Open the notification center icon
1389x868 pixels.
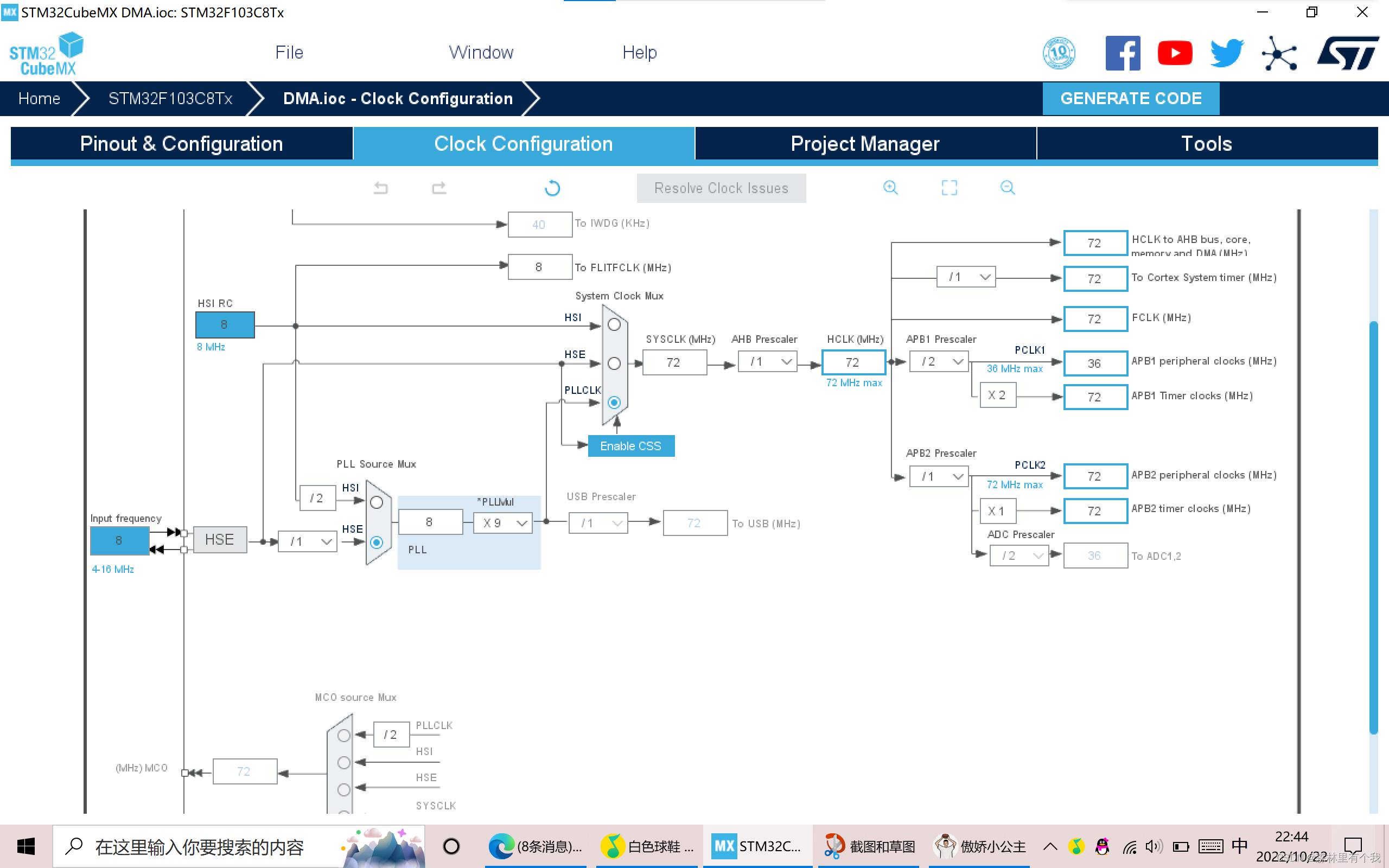click(x=1353, y=846)
